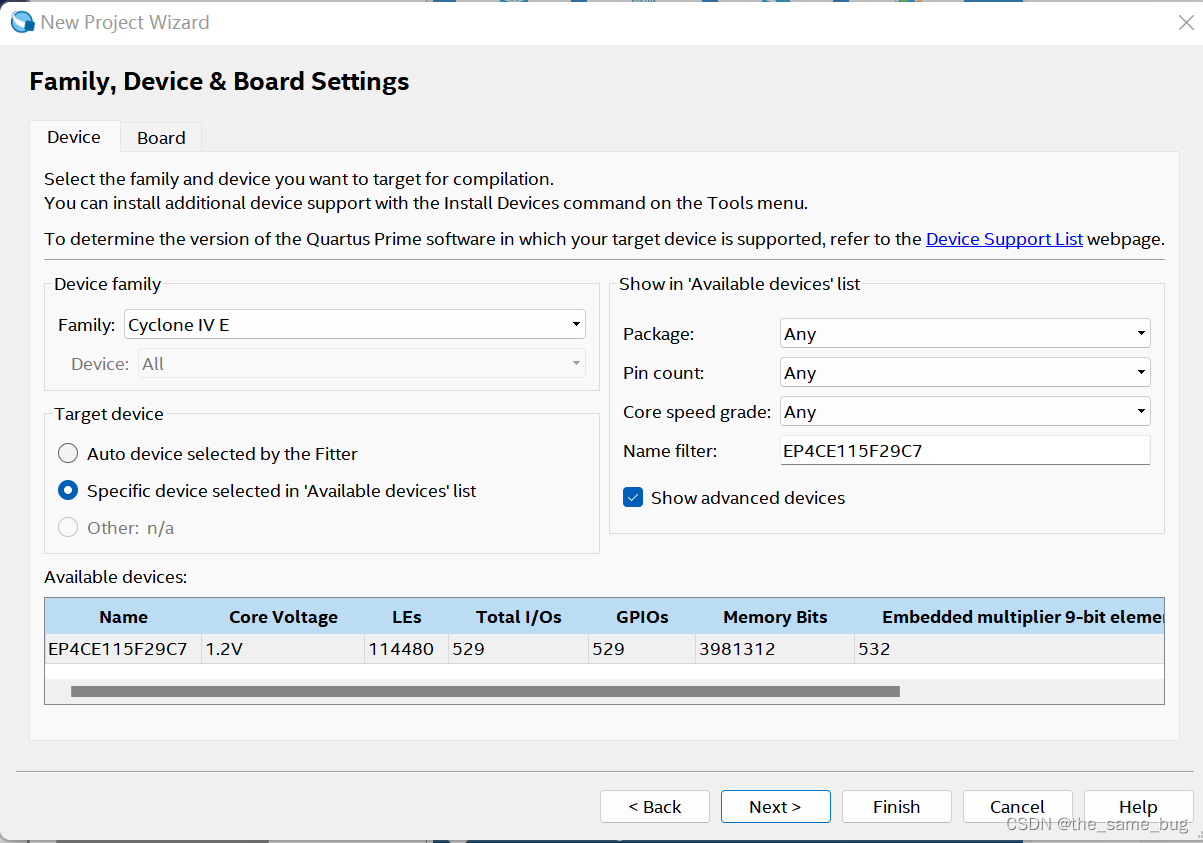Expand the Pin count dropdown
The height and width of the screenshot is (843, 1203).
[x=965, y=372]
